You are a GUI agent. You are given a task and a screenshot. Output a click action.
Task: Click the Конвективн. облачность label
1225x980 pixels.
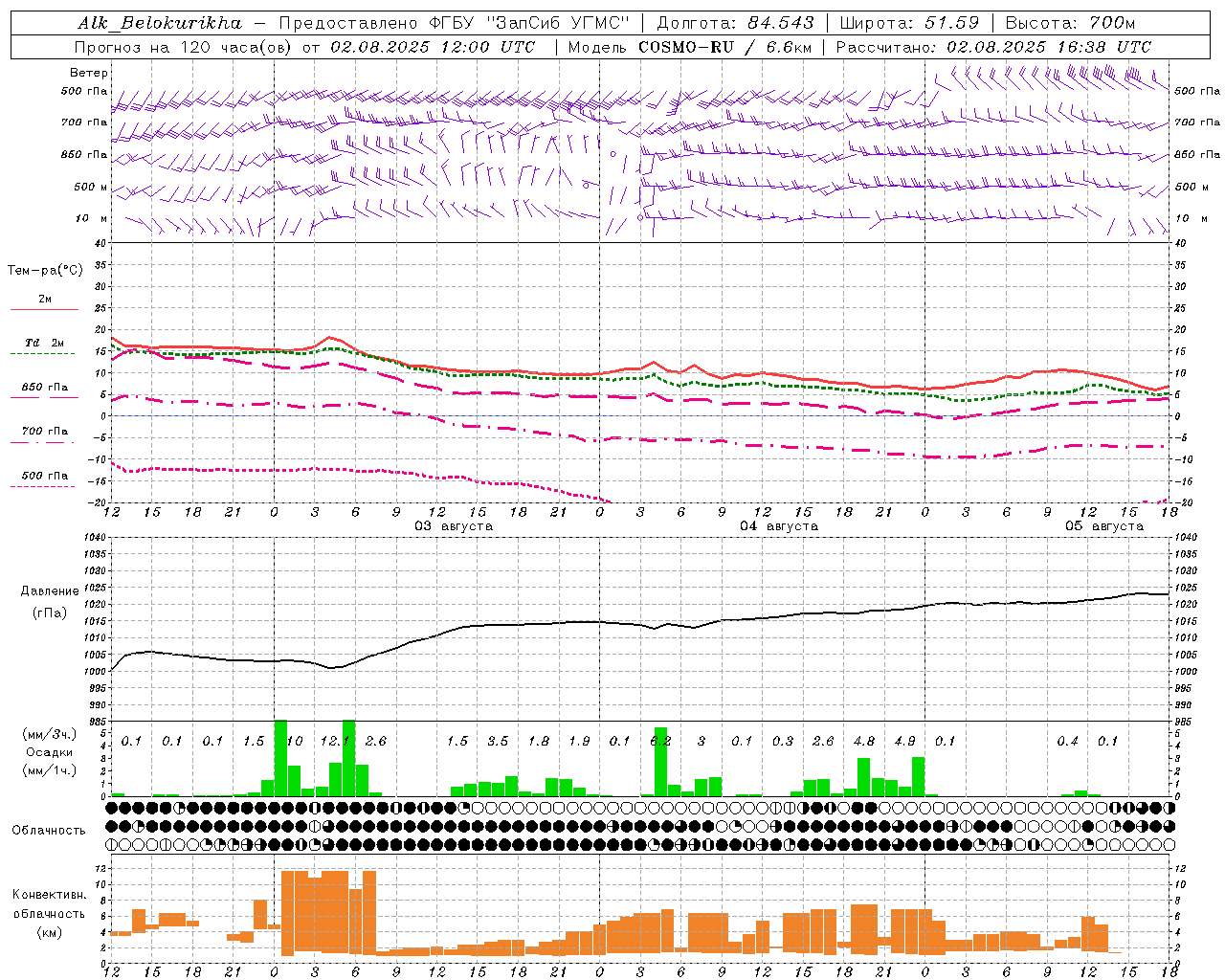point(49,904)
